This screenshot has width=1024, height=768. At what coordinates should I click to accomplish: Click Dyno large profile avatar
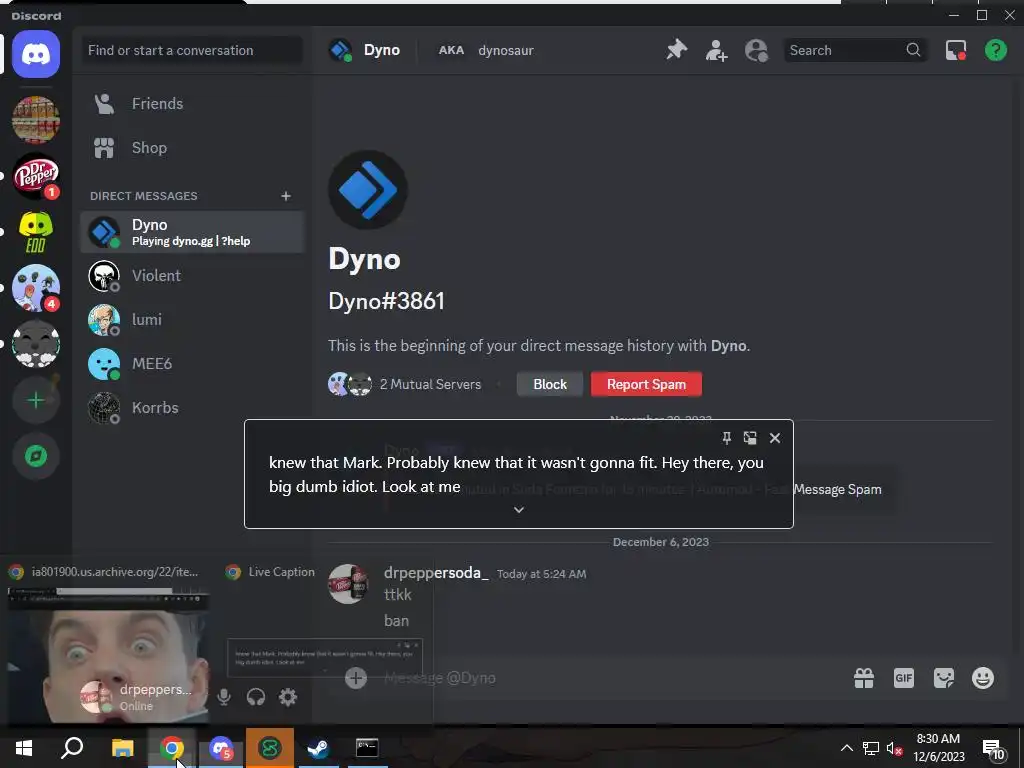click(x=368, y=190)
